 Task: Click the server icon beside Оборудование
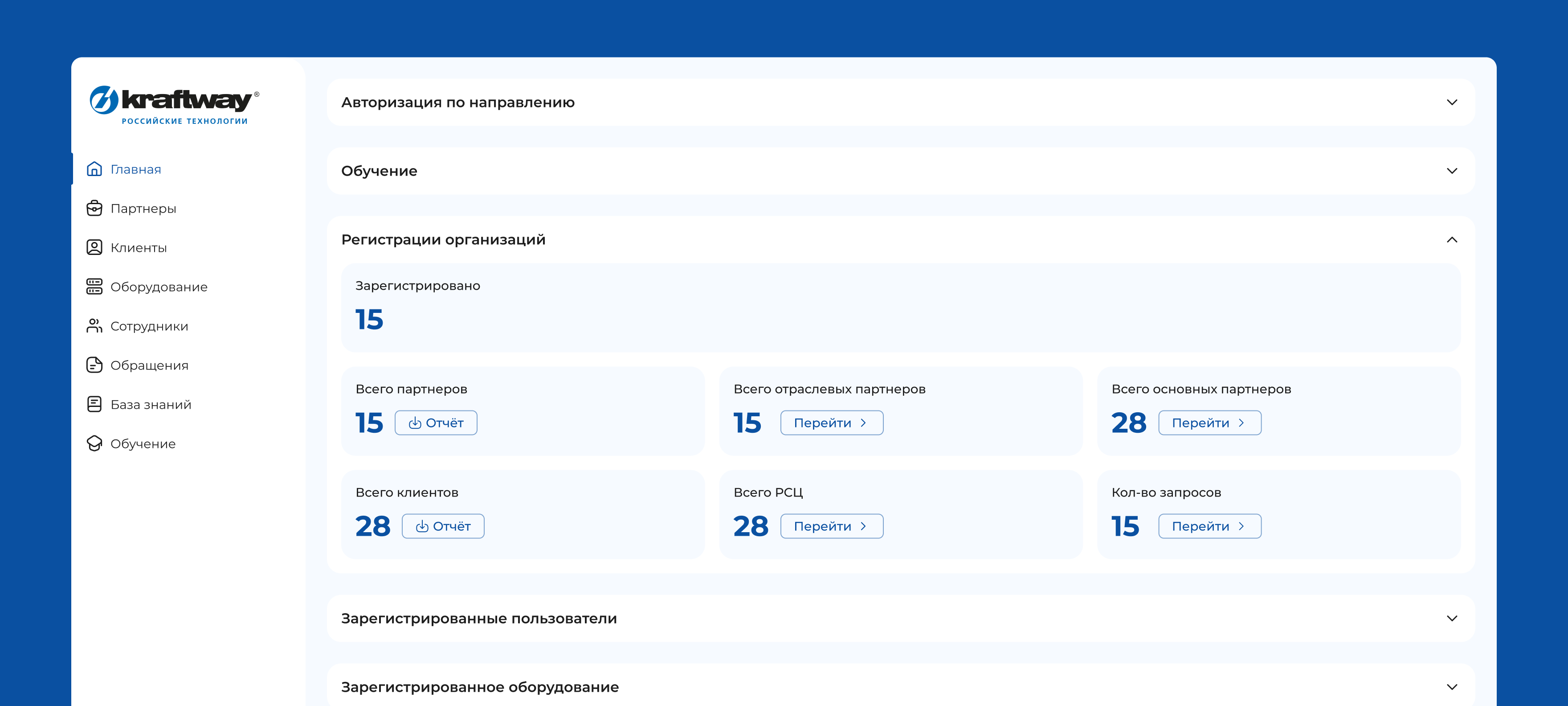(x=94, y=286)
